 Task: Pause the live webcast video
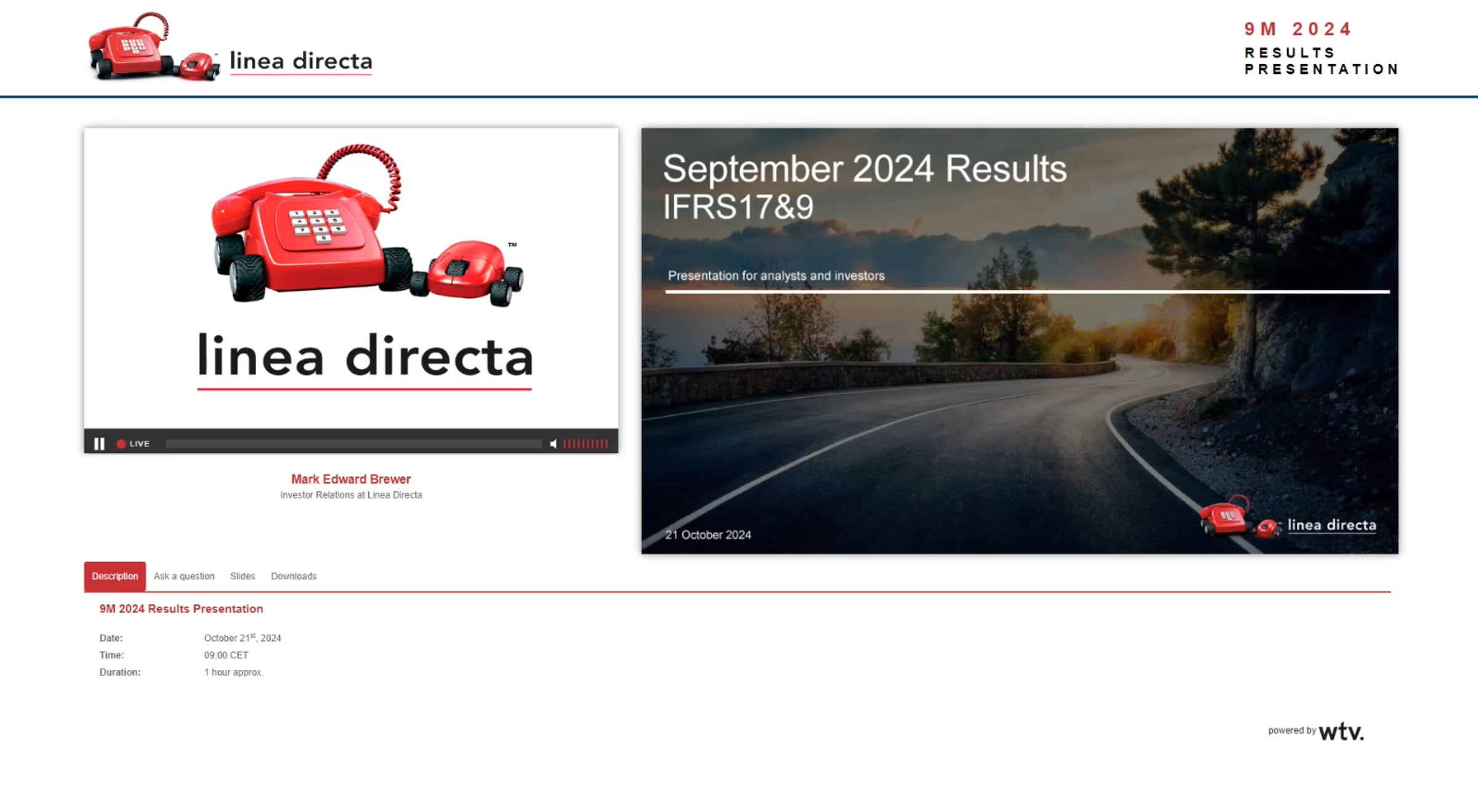click(99, 443)
